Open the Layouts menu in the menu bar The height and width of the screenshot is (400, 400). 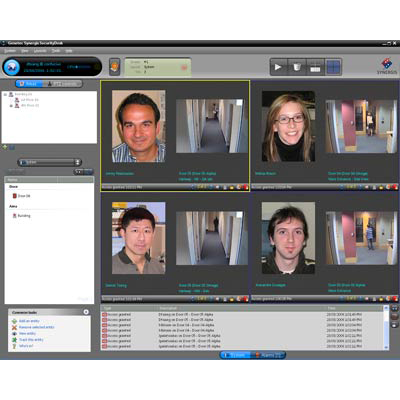click(x=40, y=51)
